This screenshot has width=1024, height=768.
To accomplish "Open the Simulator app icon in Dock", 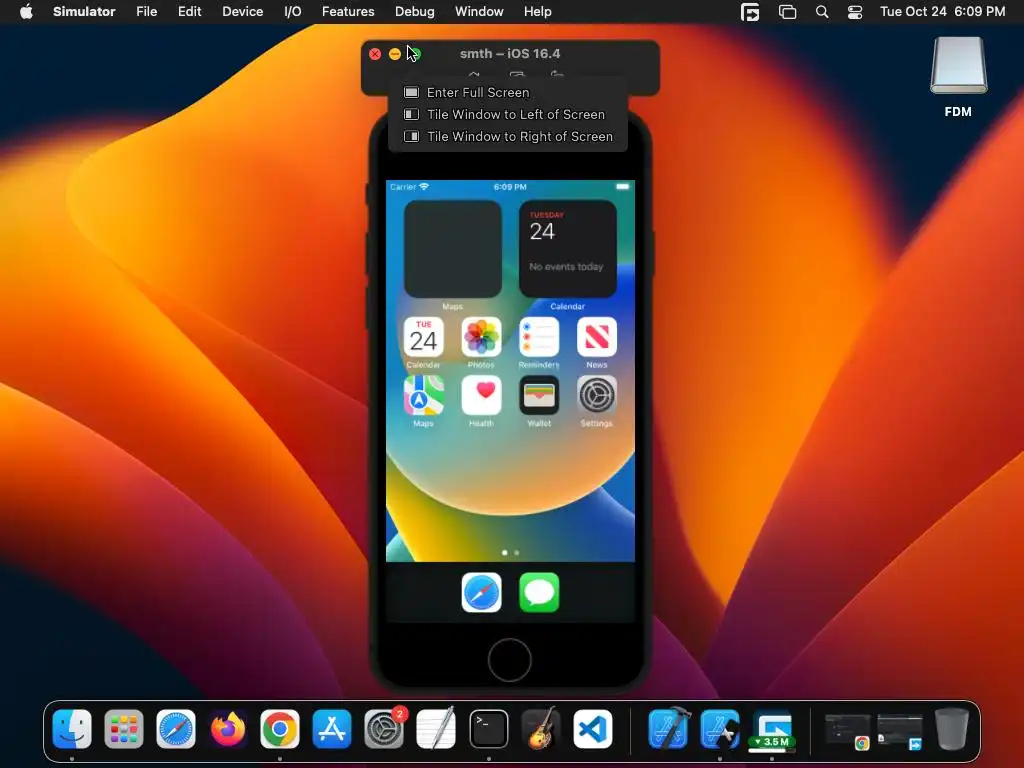I will [720, 729].
